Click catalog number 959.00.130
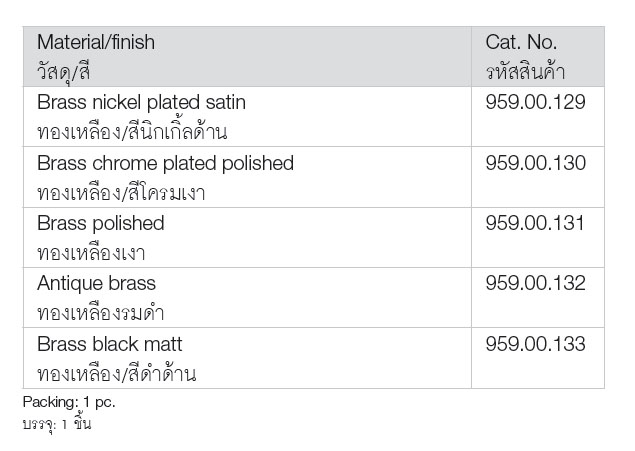Image resolution: width=635 pixels, height=451 pixels. coord(535,163)
